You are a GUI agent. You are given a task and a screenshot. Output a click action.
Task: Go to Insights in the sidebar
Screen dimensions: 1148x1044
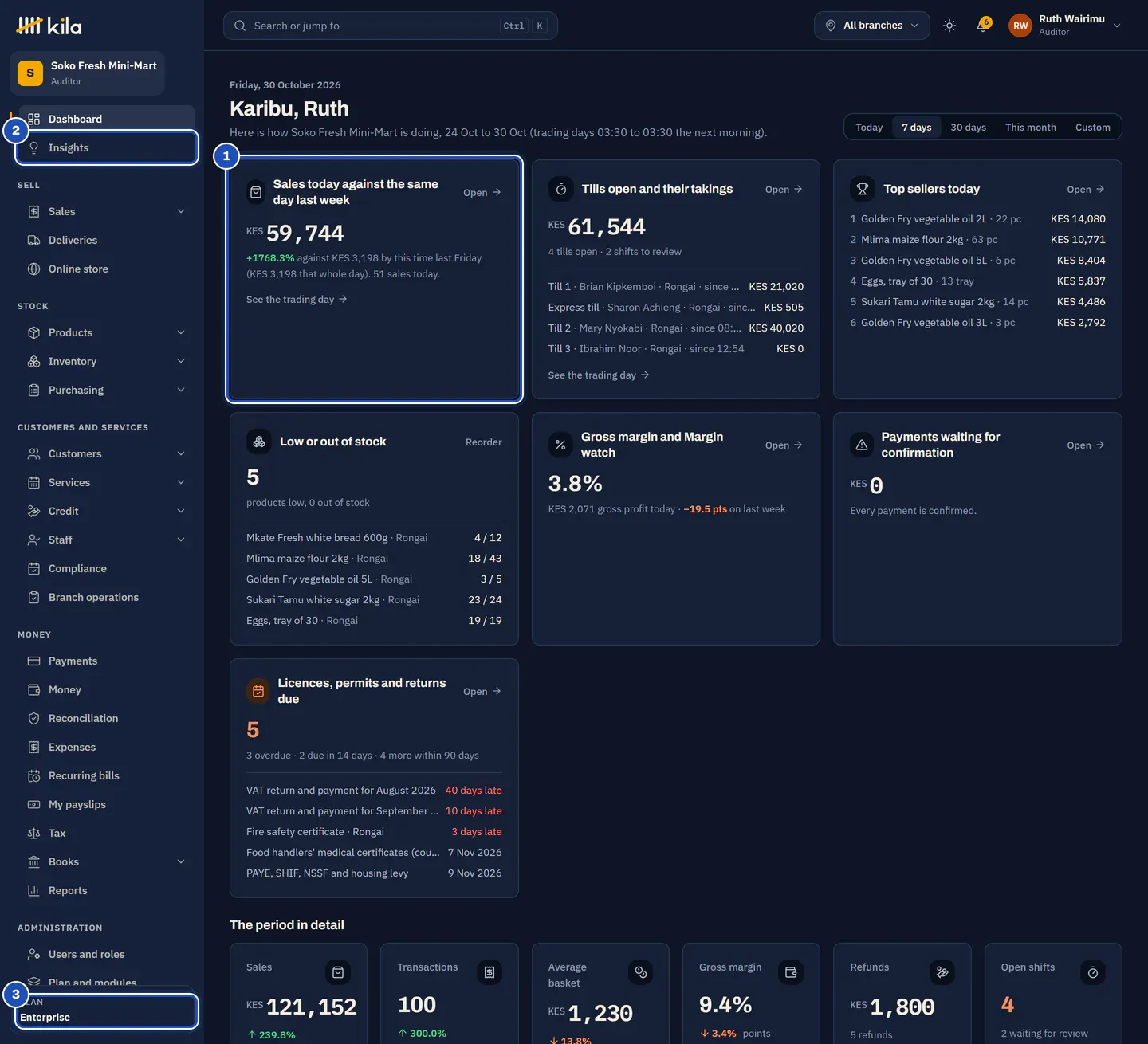pyautogui.click(x=107, y=147)
